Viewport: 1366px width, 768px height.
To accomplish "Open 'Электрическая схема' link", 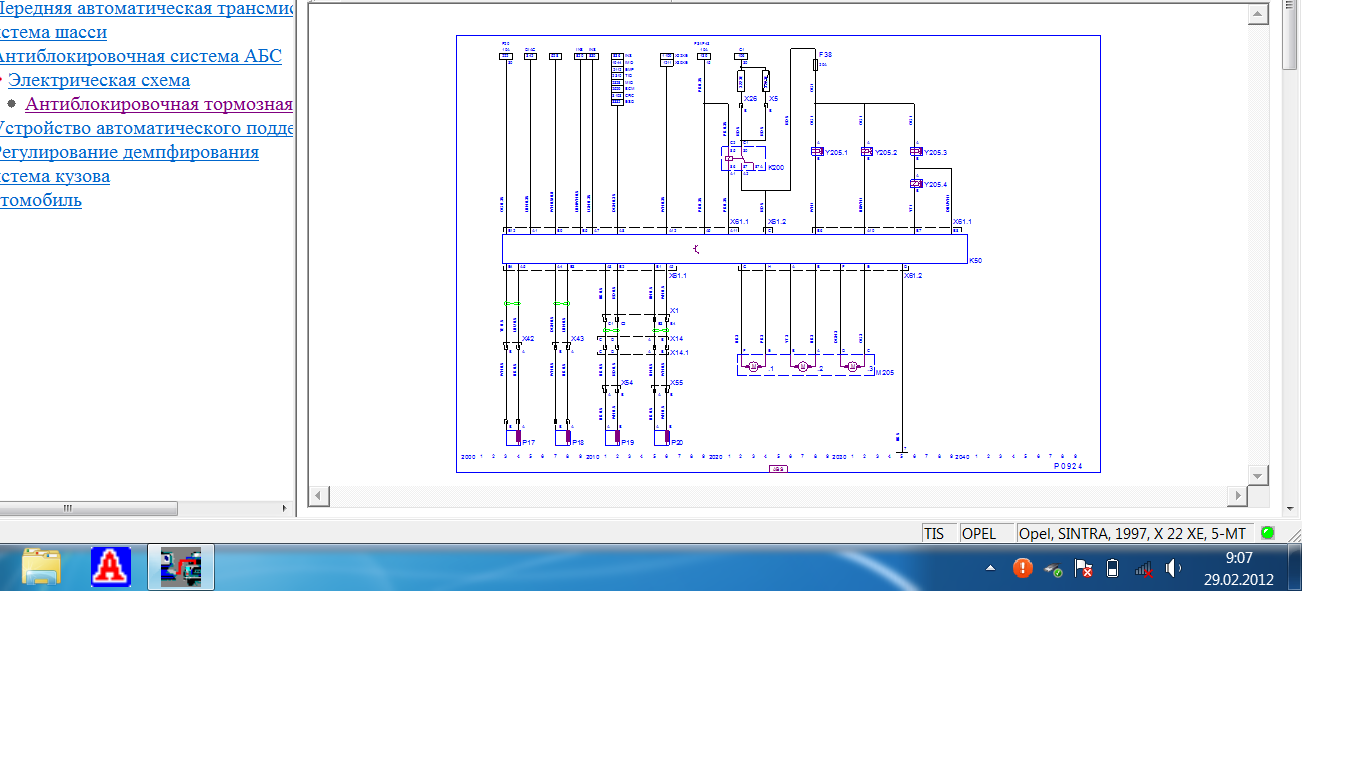I will pyautogui.click(x=99, y=80).
